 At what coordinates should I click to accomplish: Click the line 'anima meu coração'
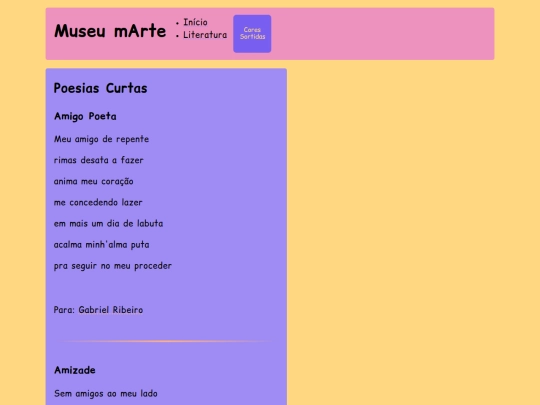pos(93,181)
